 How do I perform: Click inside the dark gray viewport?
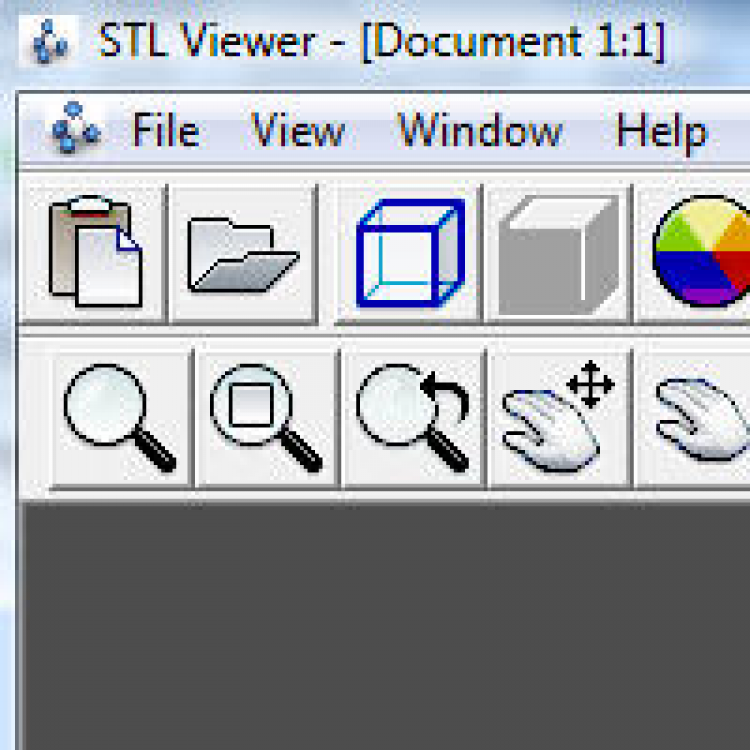386,626
